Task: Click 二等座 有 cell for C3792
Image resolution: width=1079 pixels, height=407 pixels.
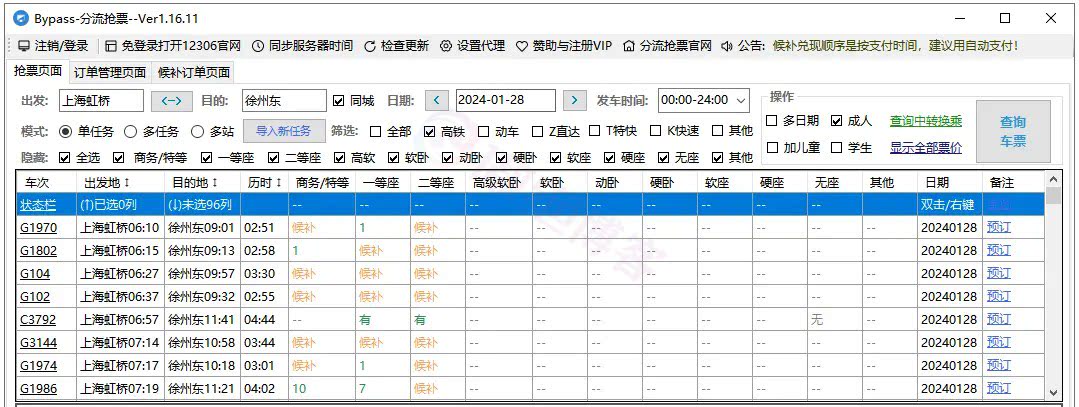Action: tap(437, 320)
